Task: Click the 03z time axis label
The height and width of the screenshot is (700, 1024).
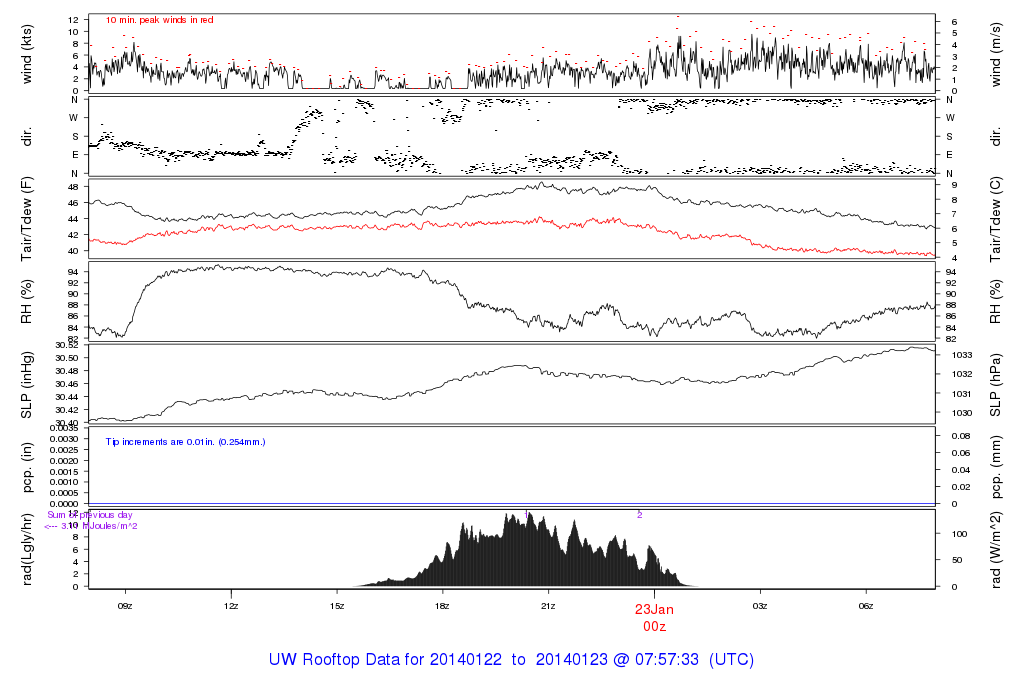Action: pos(760,605)
